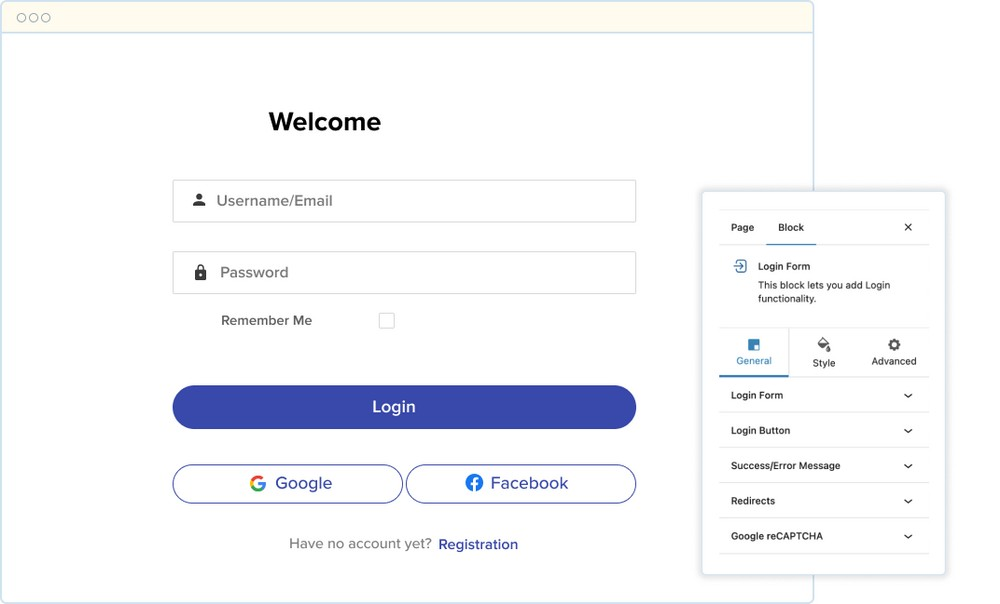Click the Google logo icon
Screen dimensions: 1000x604
click(258, 483)
